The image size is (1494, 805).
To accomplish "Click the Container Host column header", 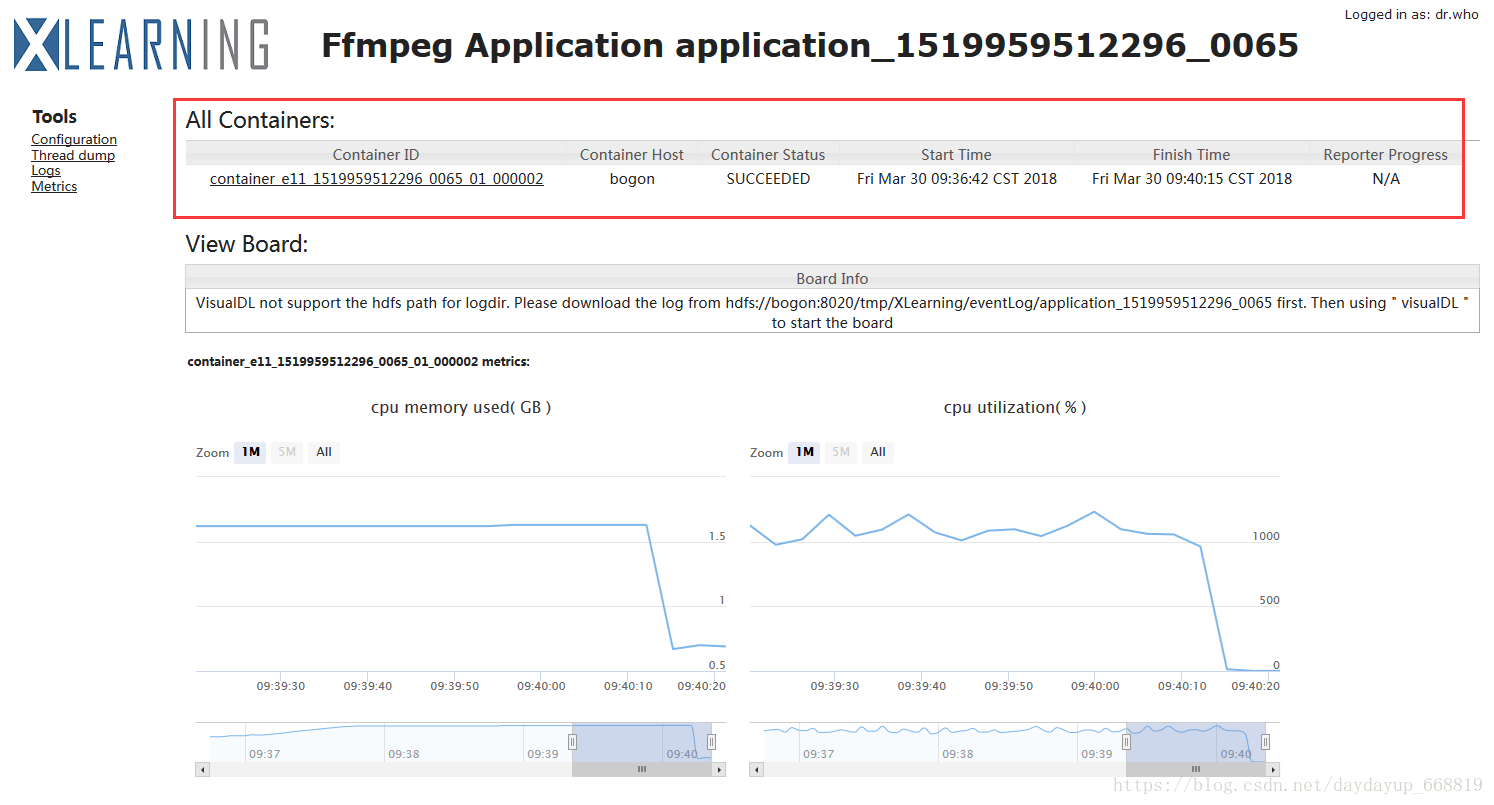I will [x=632, y=154].
